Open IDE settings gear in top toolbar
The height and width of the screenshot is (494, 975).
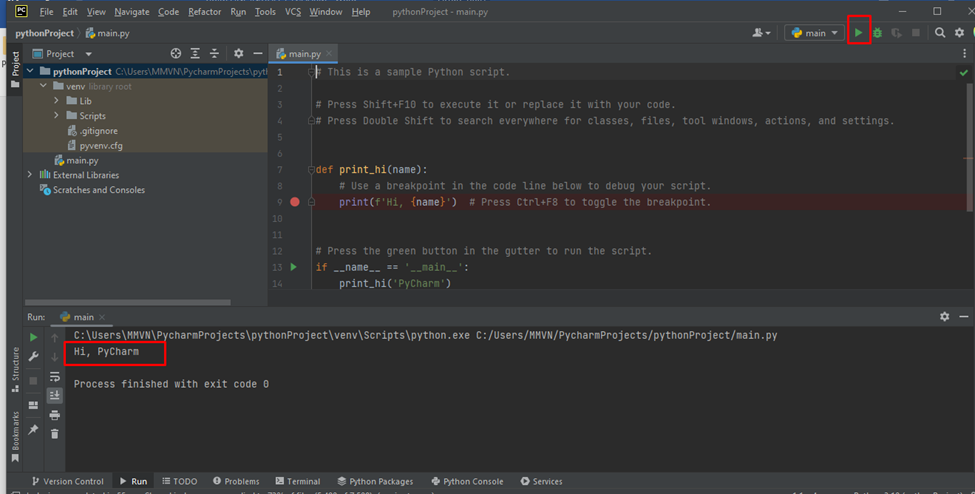[959, 33]
